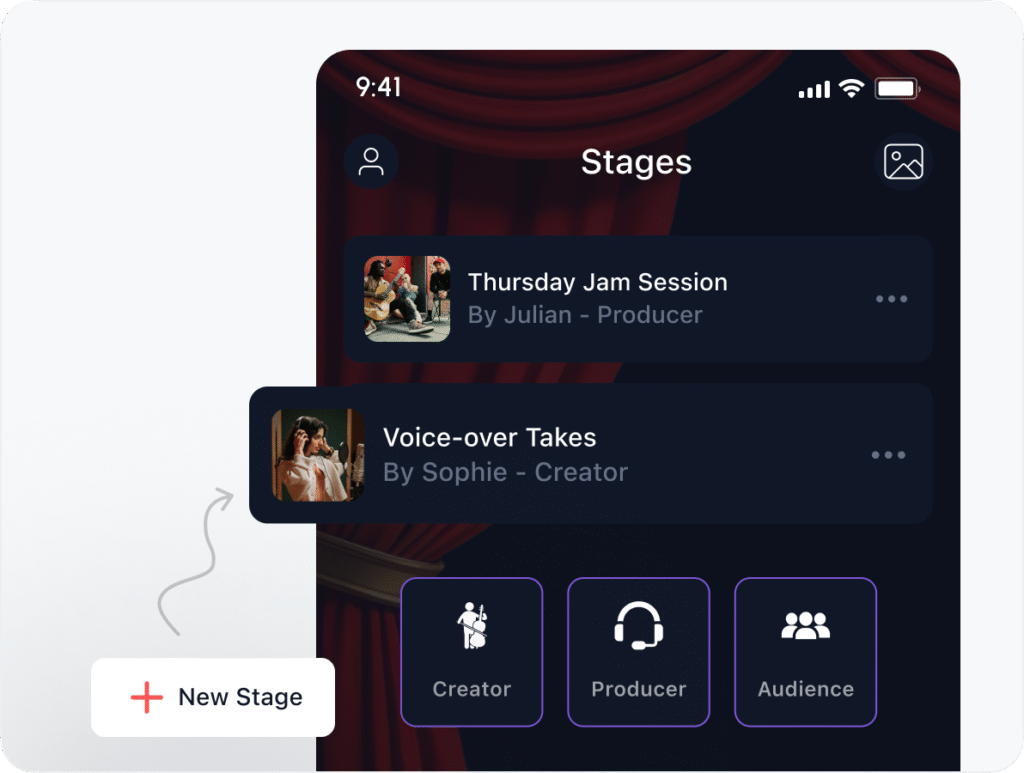The height and width of the screenshot is (773, 1024).
Task: Choose the Creator role card label
Action: click(x=472, y=689)
